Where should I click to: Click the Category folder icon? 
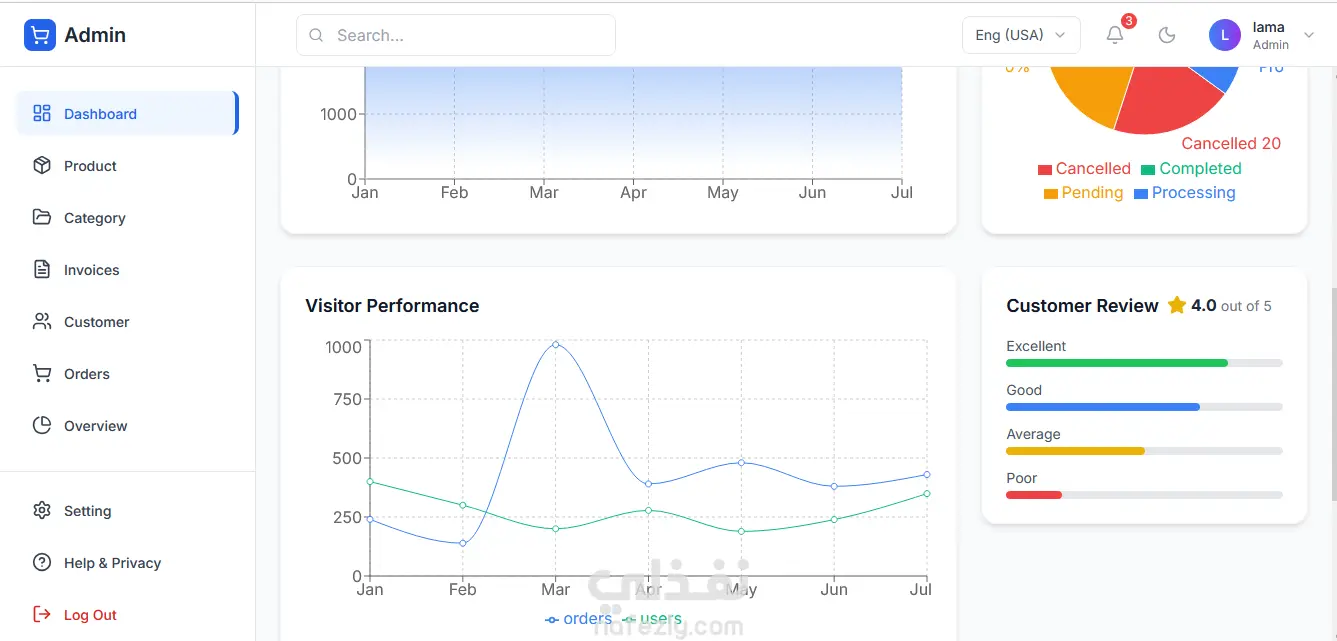click(42, 218)
